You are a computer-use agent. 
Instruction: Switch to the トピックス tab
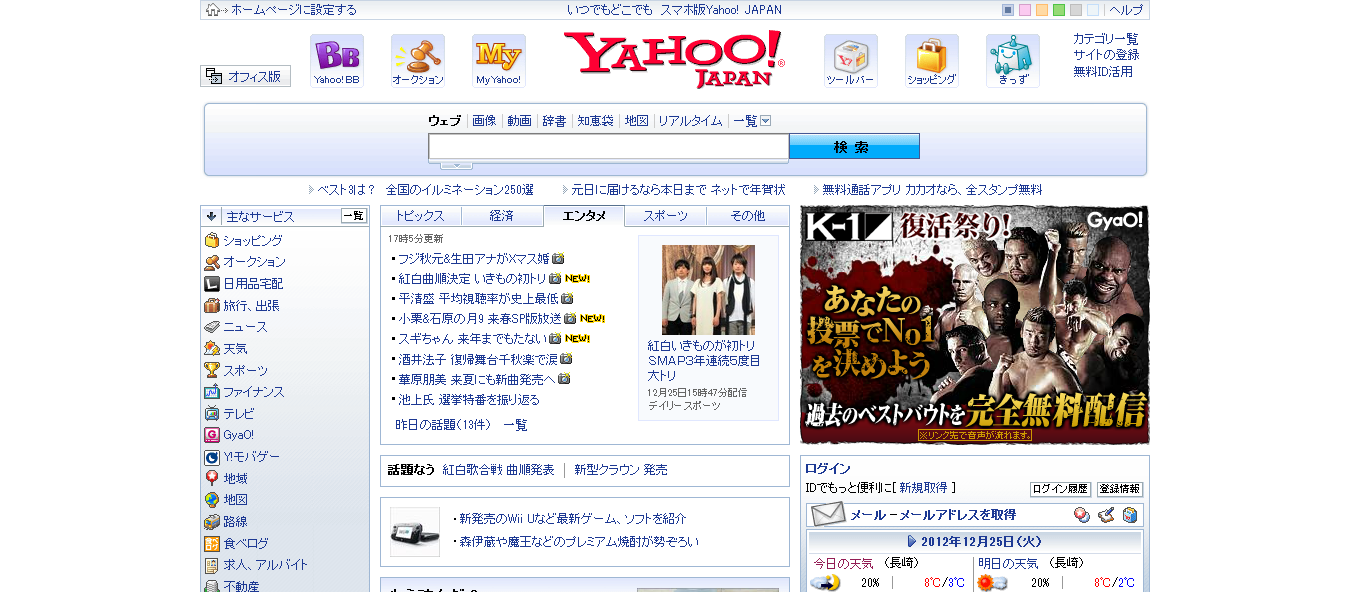pos(421,216)
